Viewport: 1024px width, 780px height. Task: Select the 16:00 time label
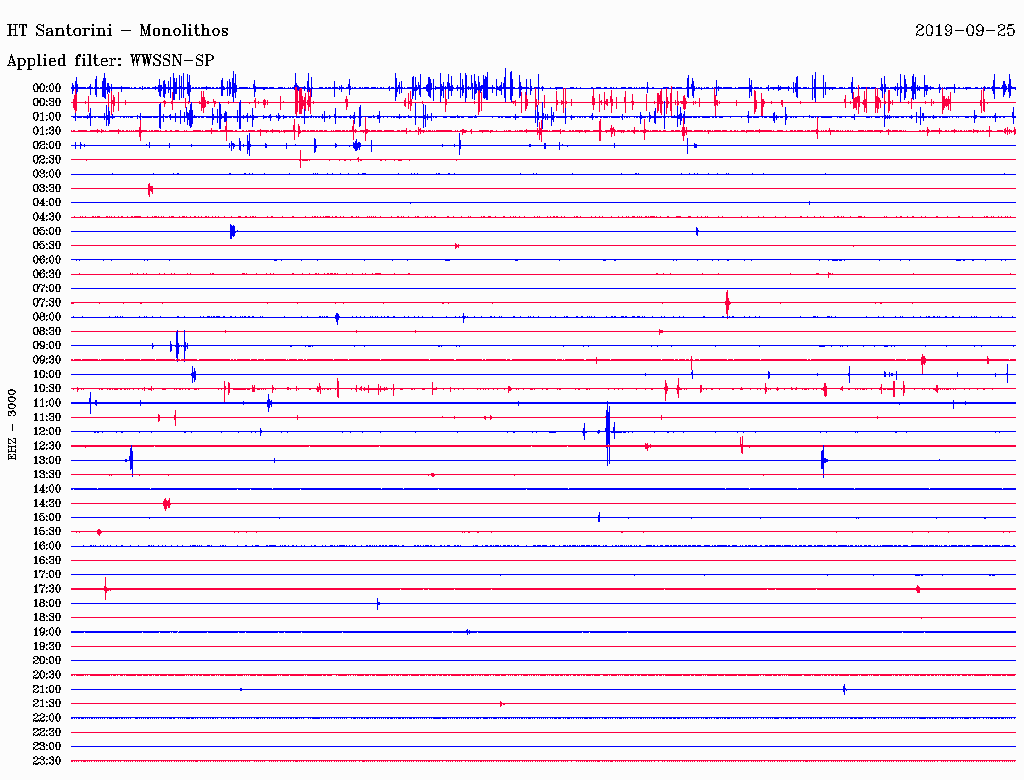coord(47,546)
